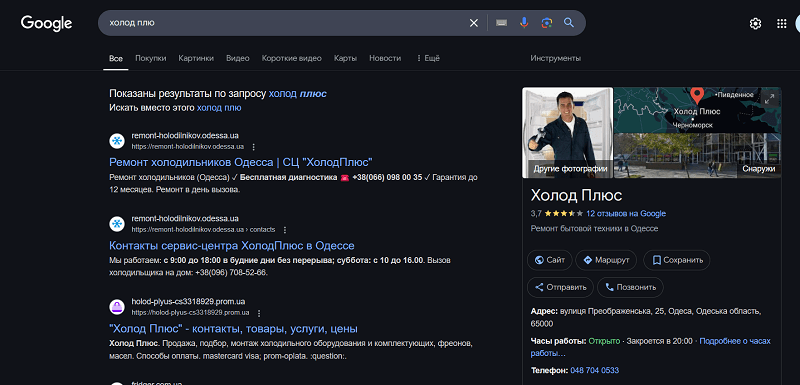Open the Новости tab

[385, 58]
